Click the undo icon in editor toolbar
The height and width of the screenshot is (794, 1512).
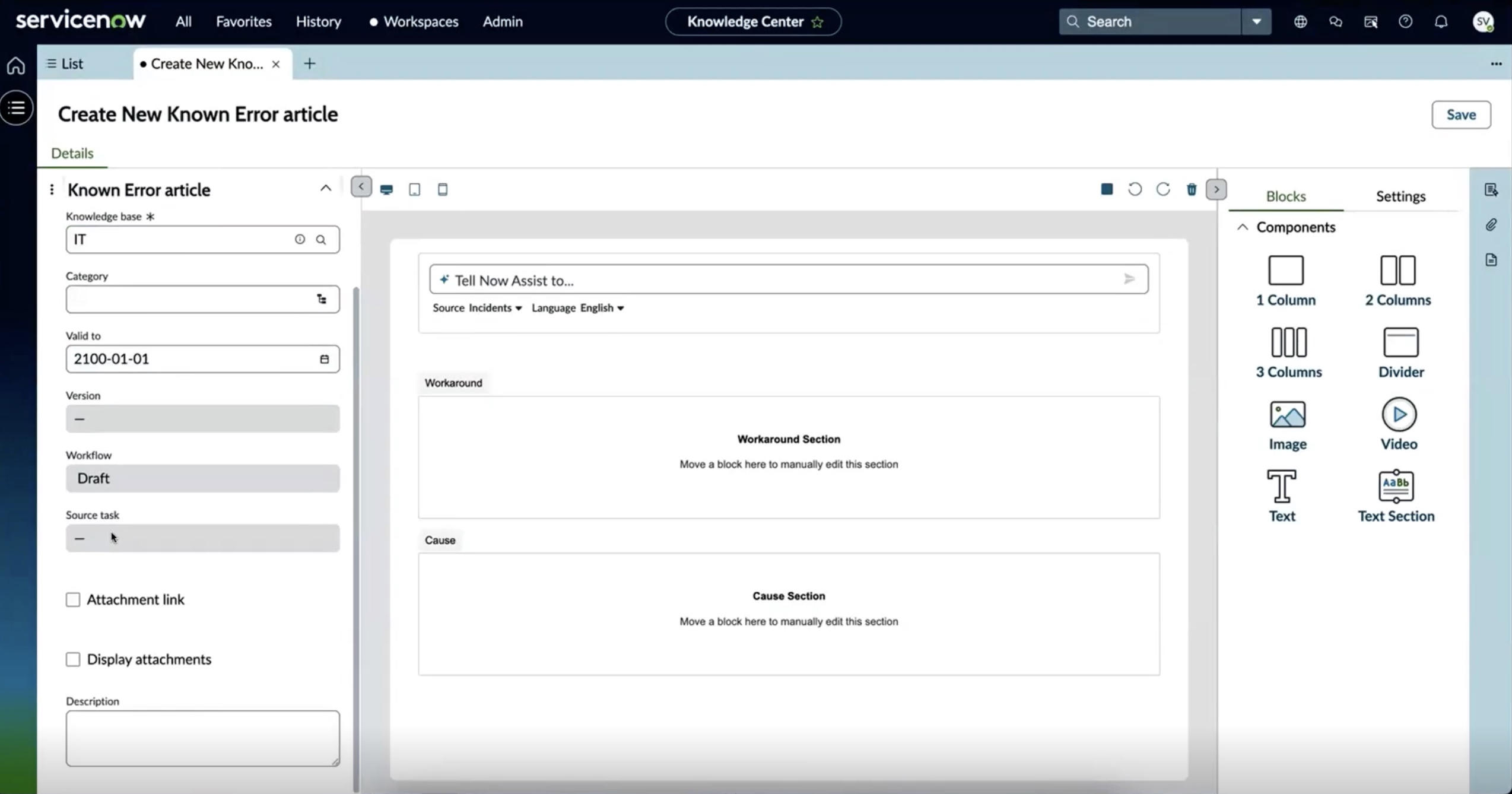click(x=1135, y=189)
